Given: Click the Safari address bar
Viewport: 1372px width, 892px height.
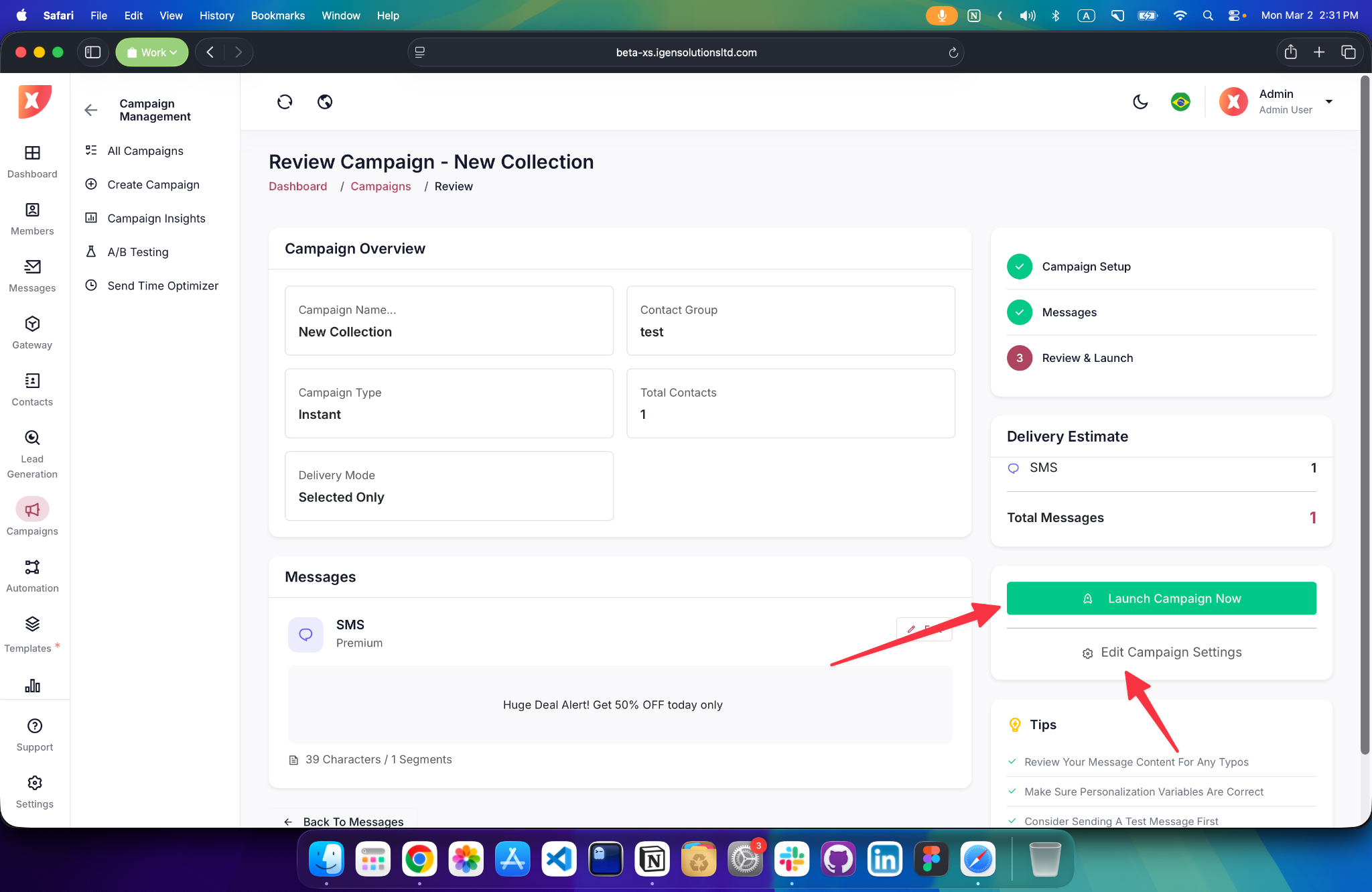Looking at the screenshot, I should [686, 52].
